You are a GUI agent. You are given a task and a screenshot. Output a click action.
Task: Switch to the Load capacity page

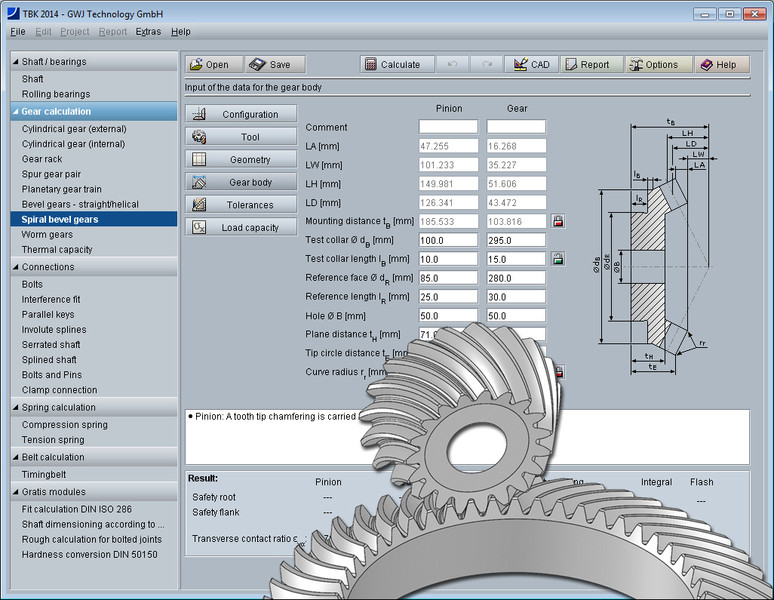[241, 227]
